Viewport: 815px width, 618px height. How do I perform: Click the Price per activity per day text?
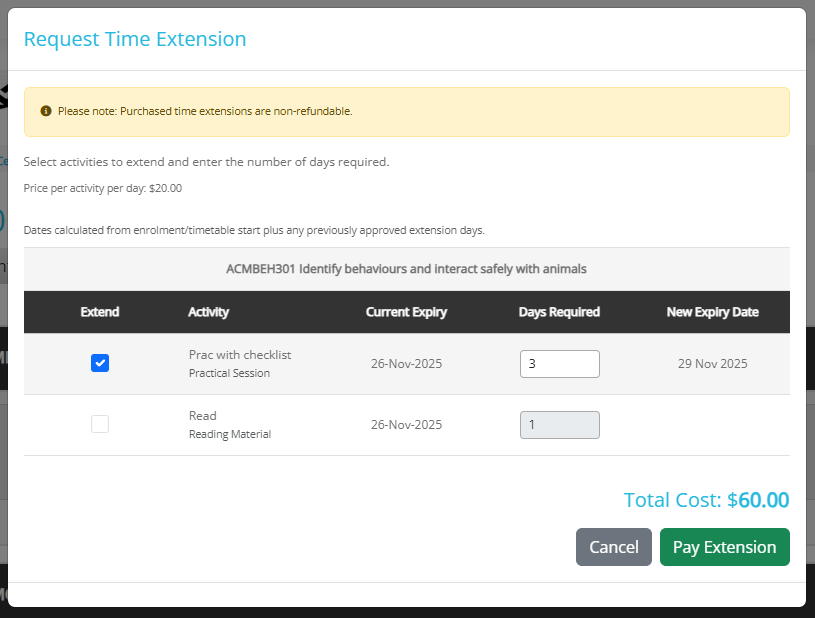click(103, 188)
